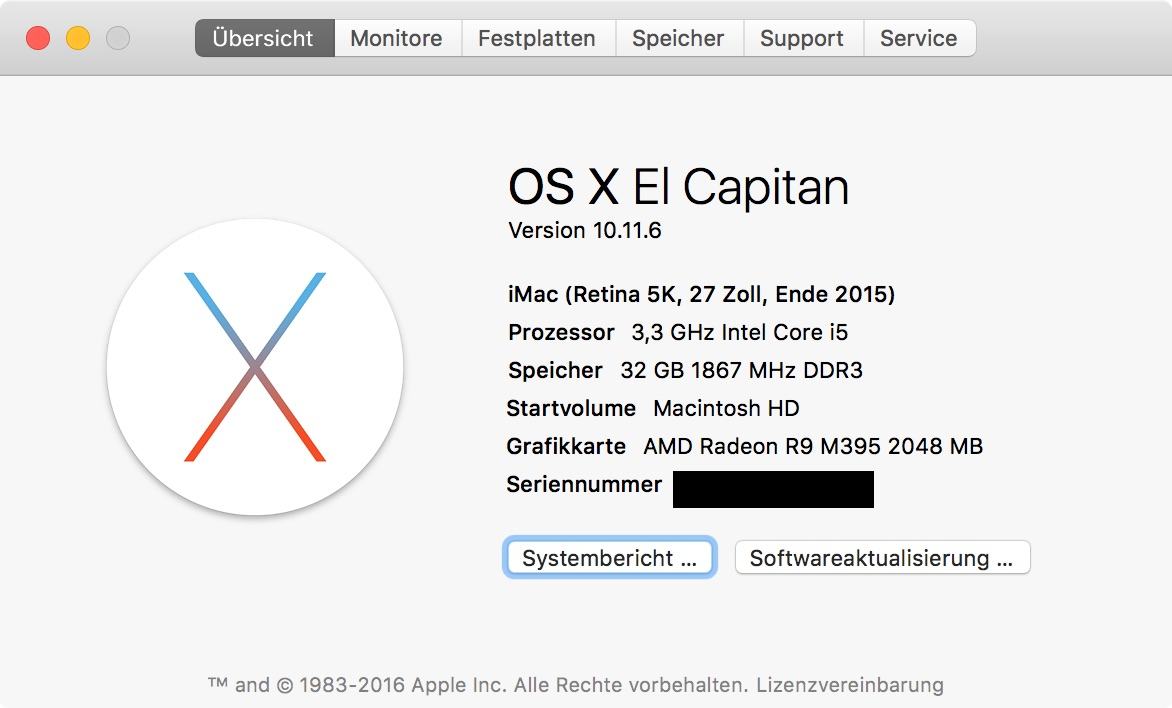
Task: Minimize window with the yellow button
Action: [x=78, y=38]
